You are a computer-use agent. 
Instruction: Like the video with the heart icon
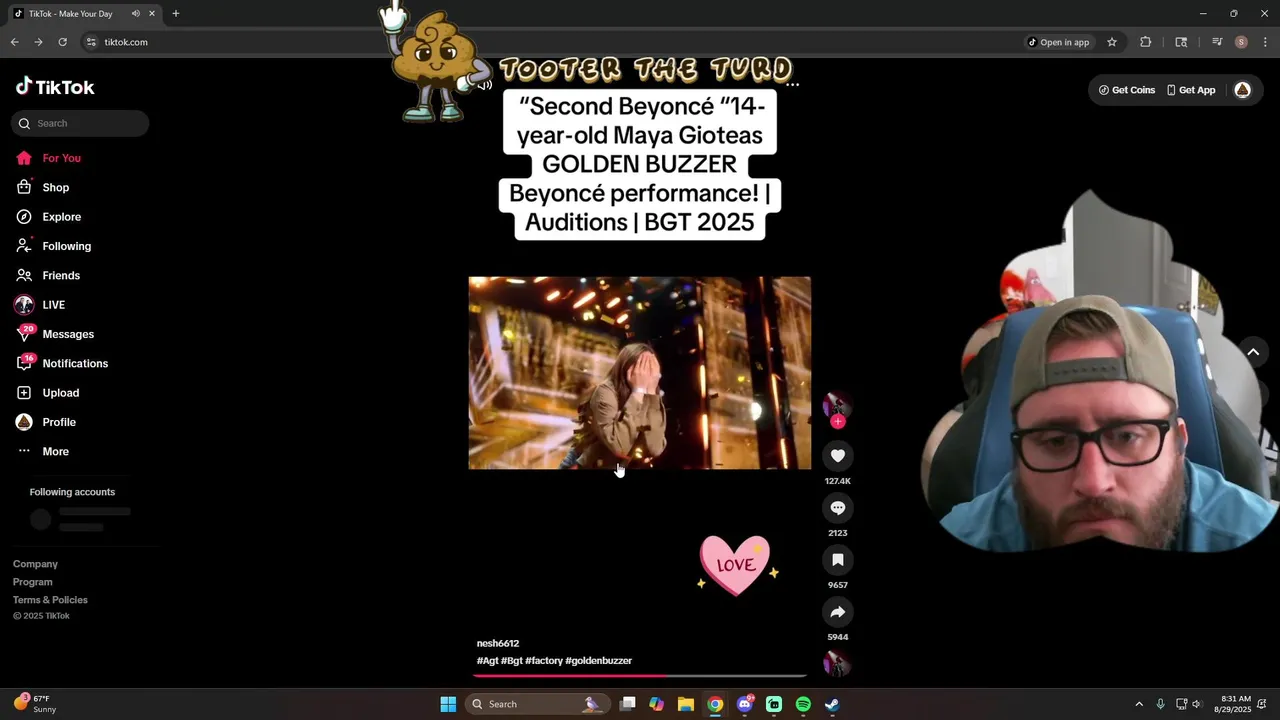838,456
